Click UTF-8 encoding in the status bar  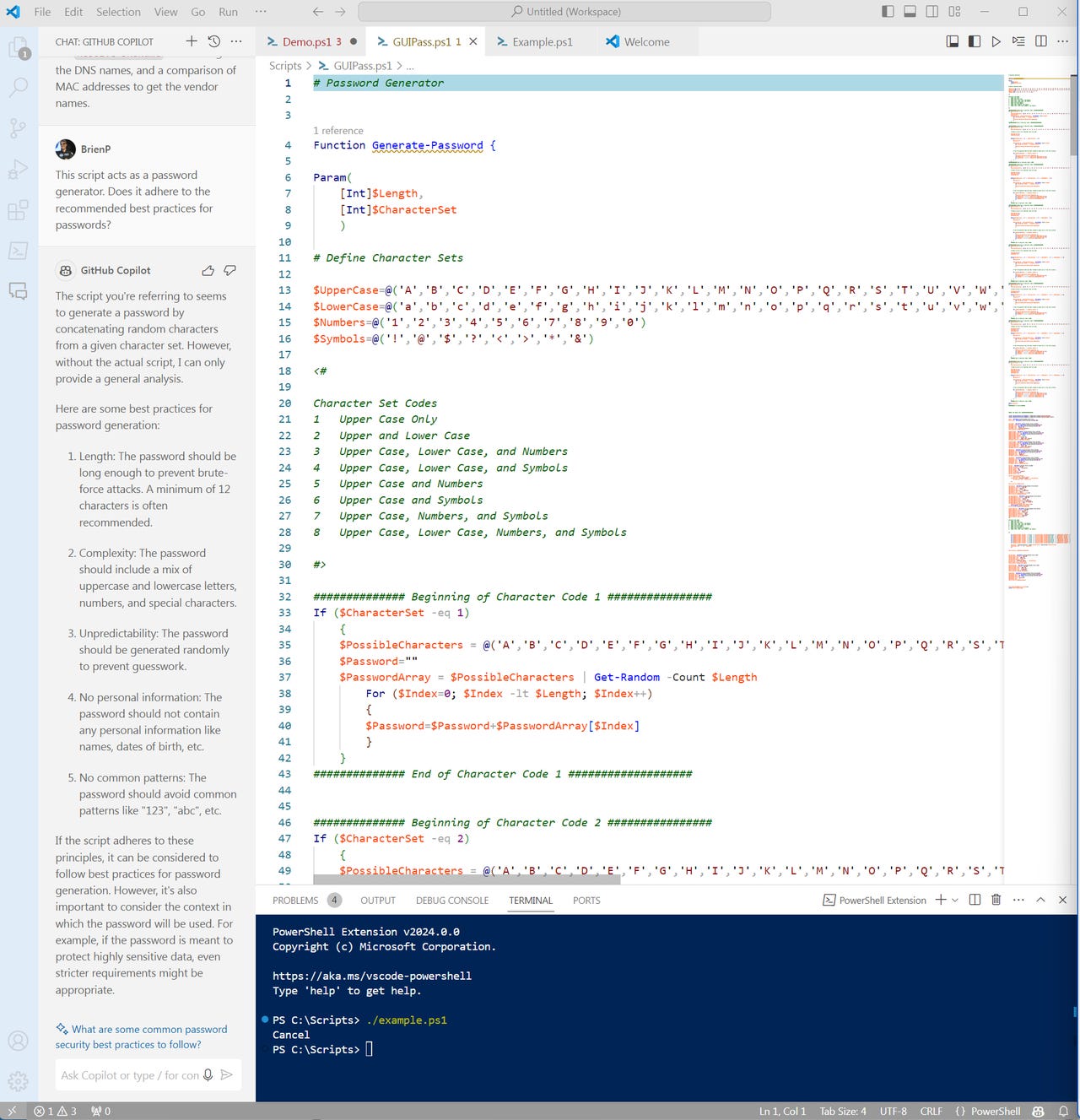click(x=894, y=1111)
